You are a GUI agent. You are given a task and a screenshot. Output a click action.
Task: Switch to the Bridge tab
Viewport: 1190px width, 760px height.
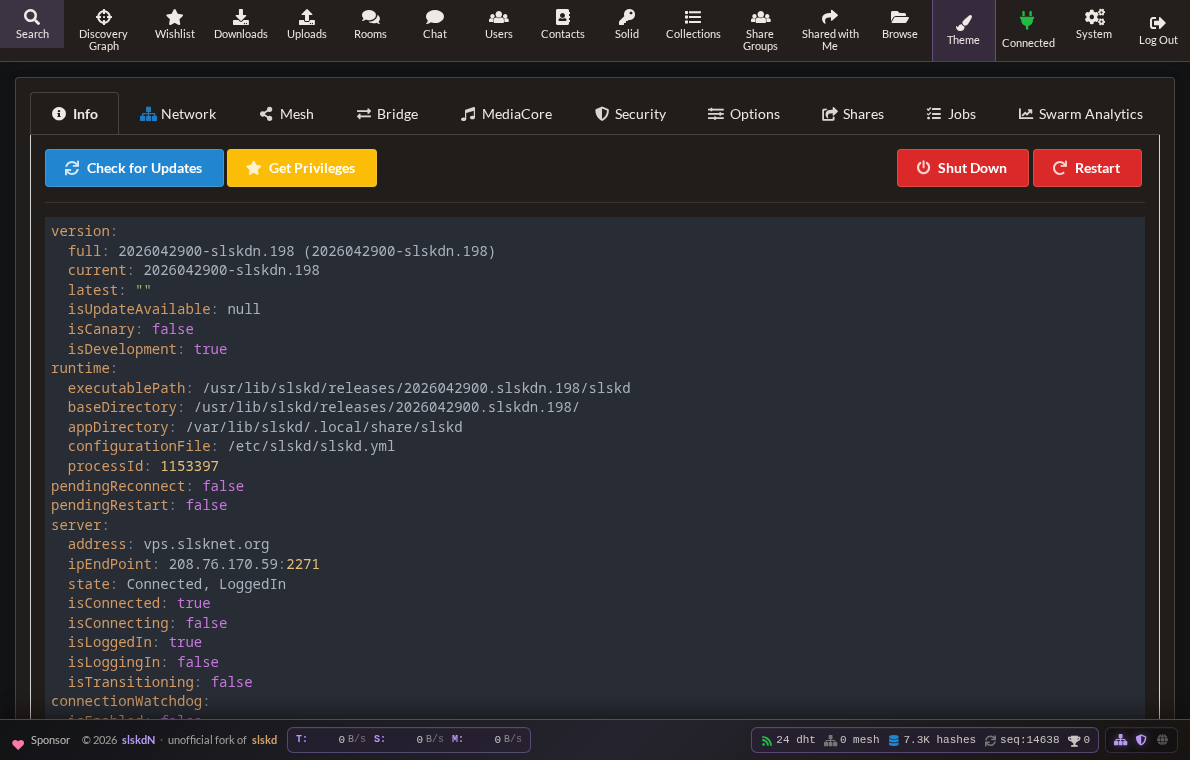click(387, 114)
